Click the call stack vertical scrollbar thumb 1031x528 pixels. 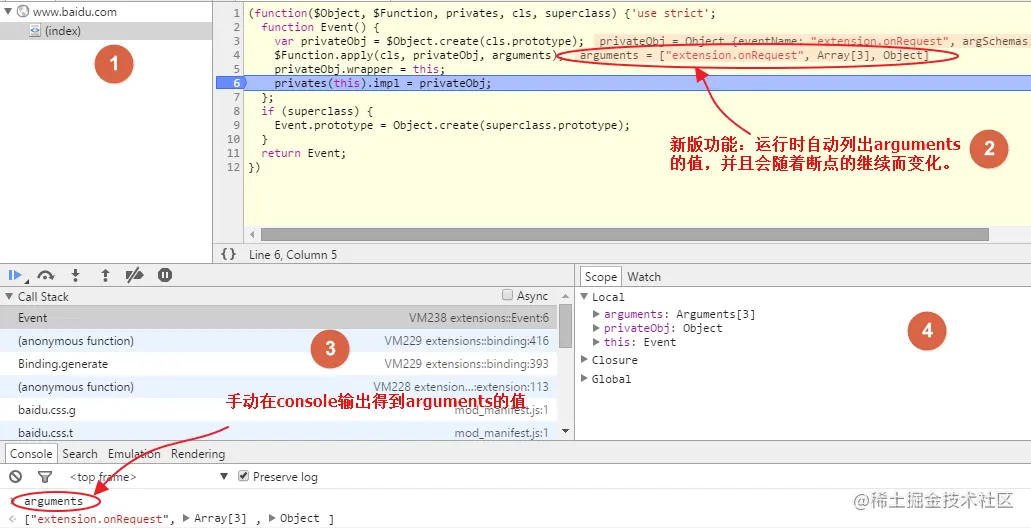(x=565, y=327)
